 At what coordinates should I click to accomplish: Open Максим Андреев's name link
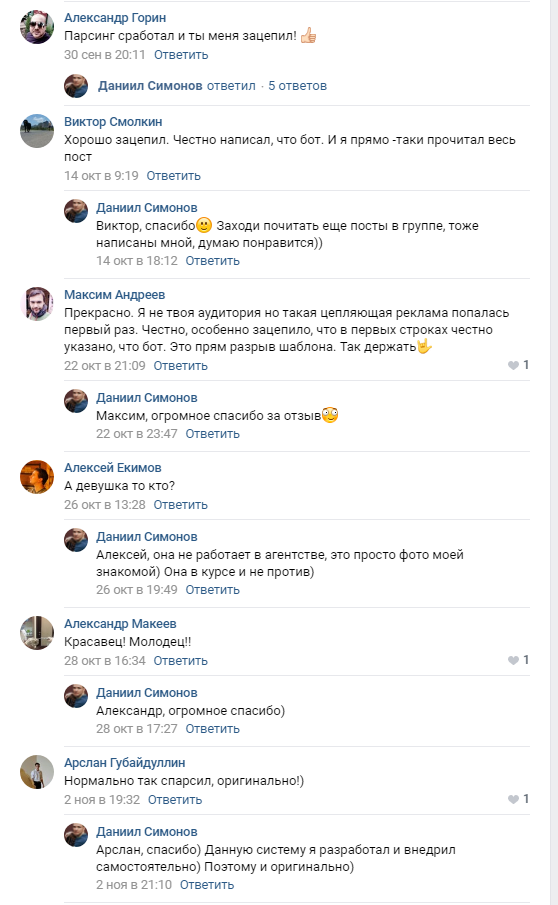click(x=114, y=295)
